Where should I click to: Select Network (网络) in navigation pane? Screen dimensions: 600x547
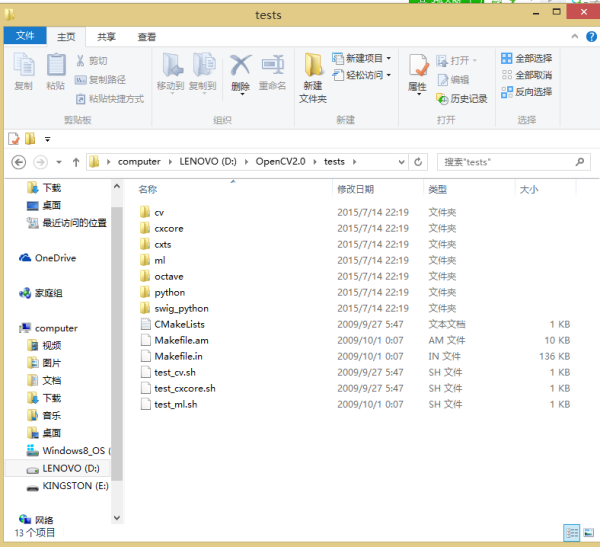coord(36,520)
